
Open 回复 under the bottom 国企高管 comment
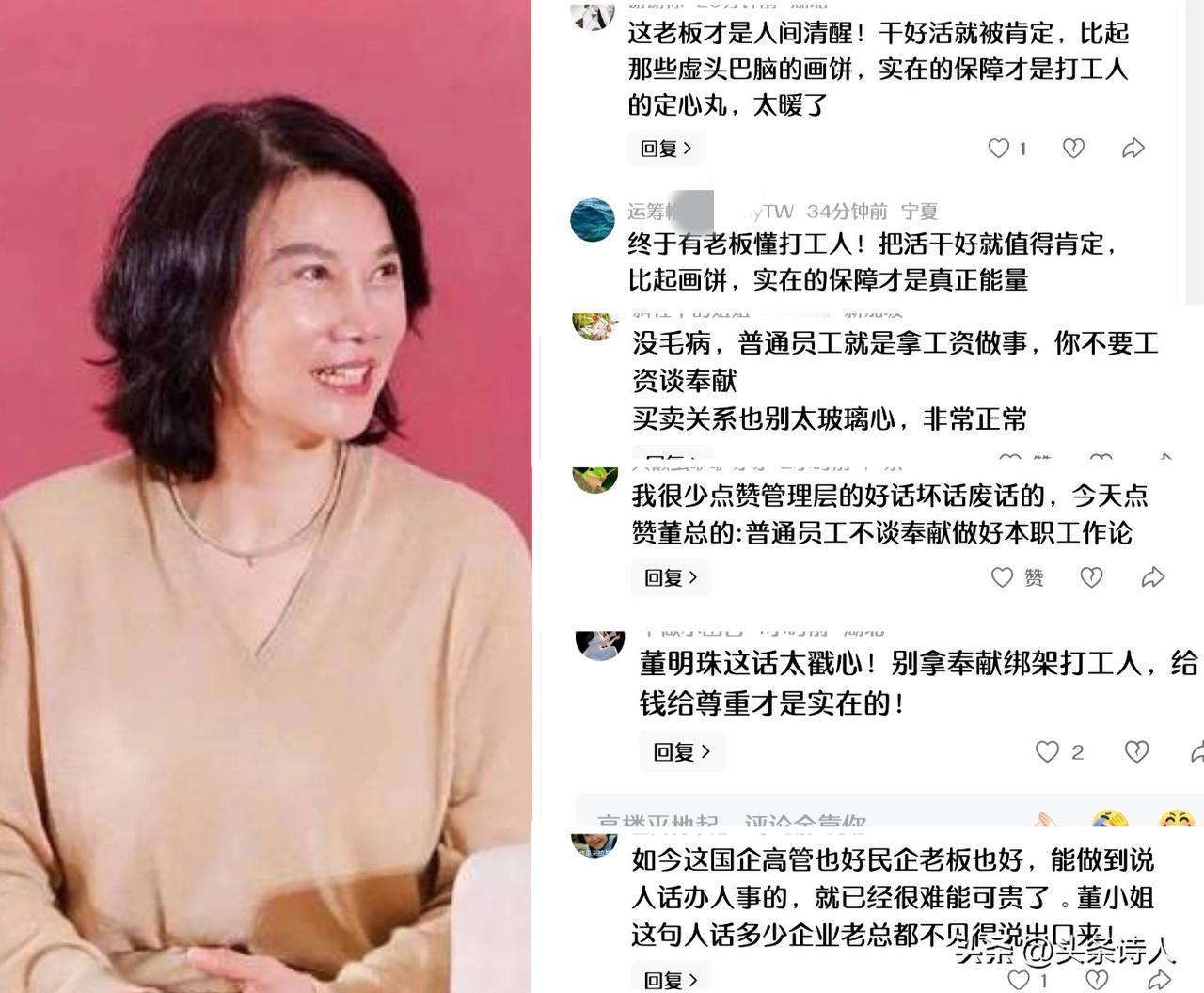[x=671, y=979]
